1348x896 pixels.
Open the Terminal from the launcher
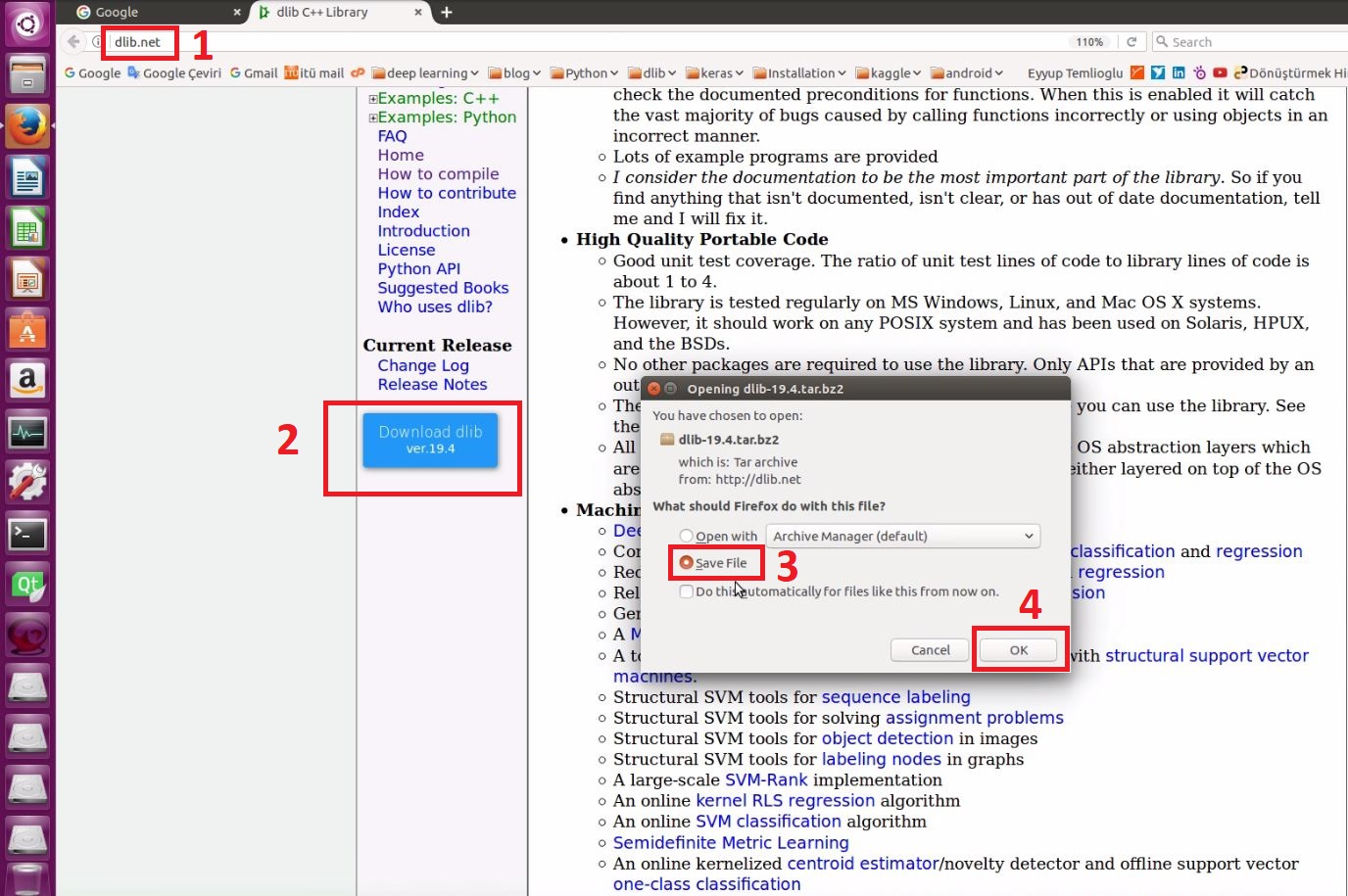[x=27, y=534]
